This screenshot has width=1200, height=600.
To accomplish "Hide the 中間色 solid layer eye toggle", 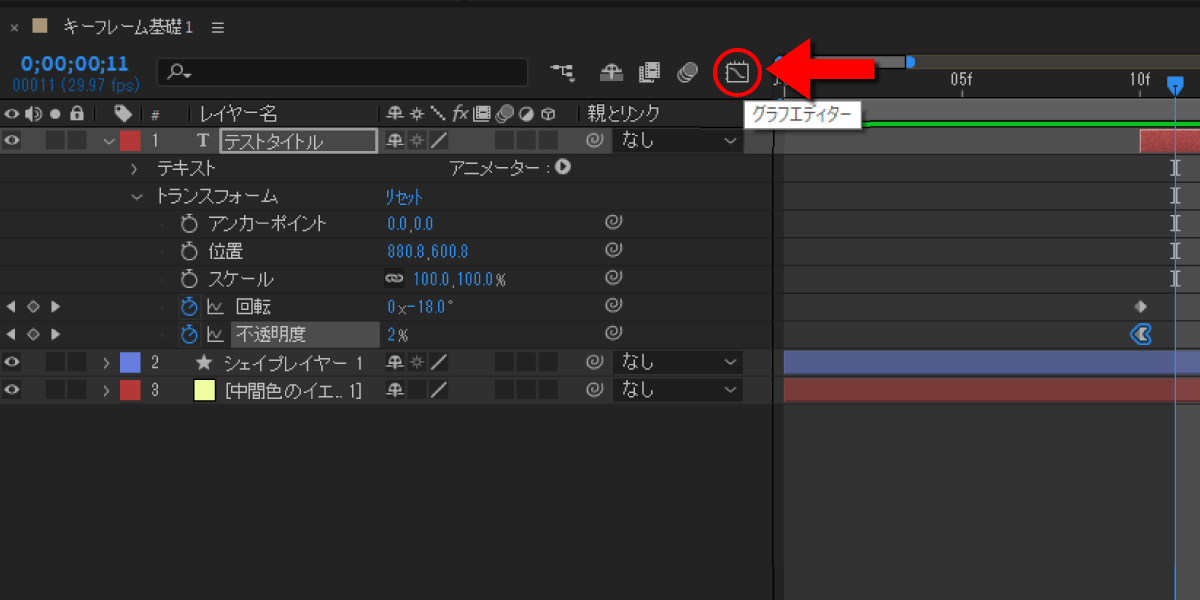I will point(12,390).
